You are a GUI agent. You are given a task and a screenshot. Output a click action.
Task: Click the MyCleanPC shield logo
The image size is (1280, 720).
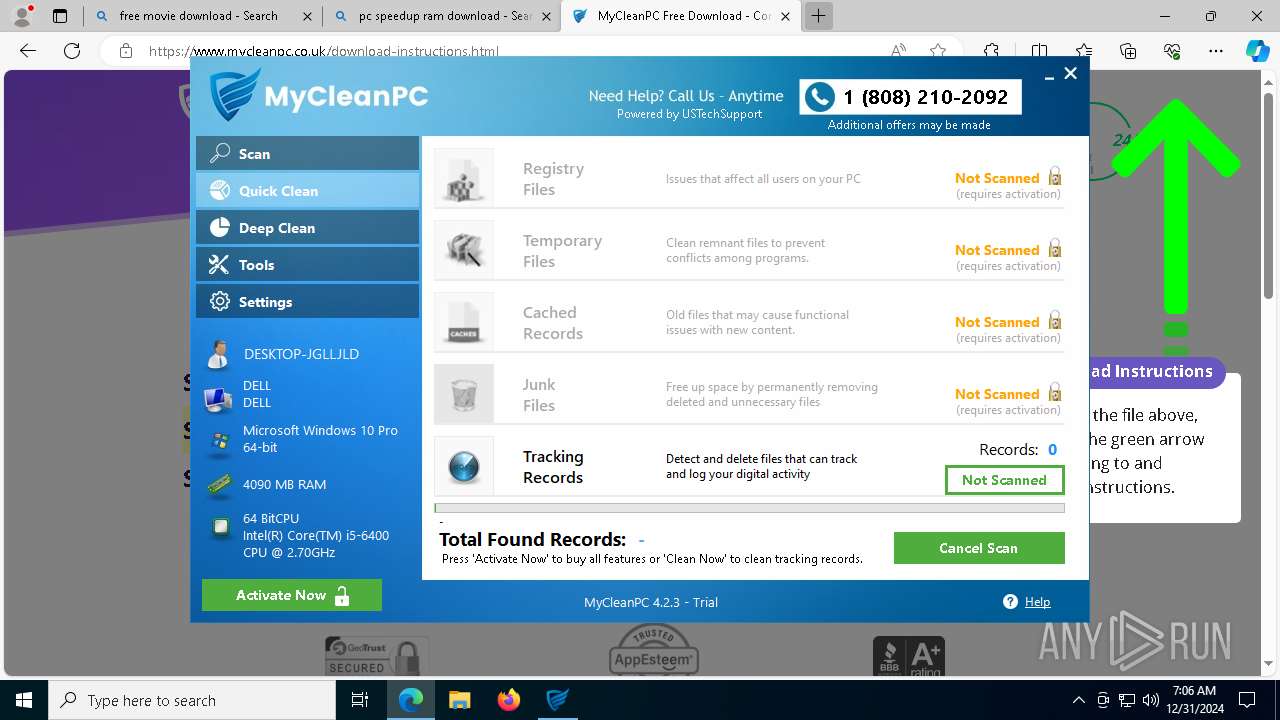click(235, 95)
